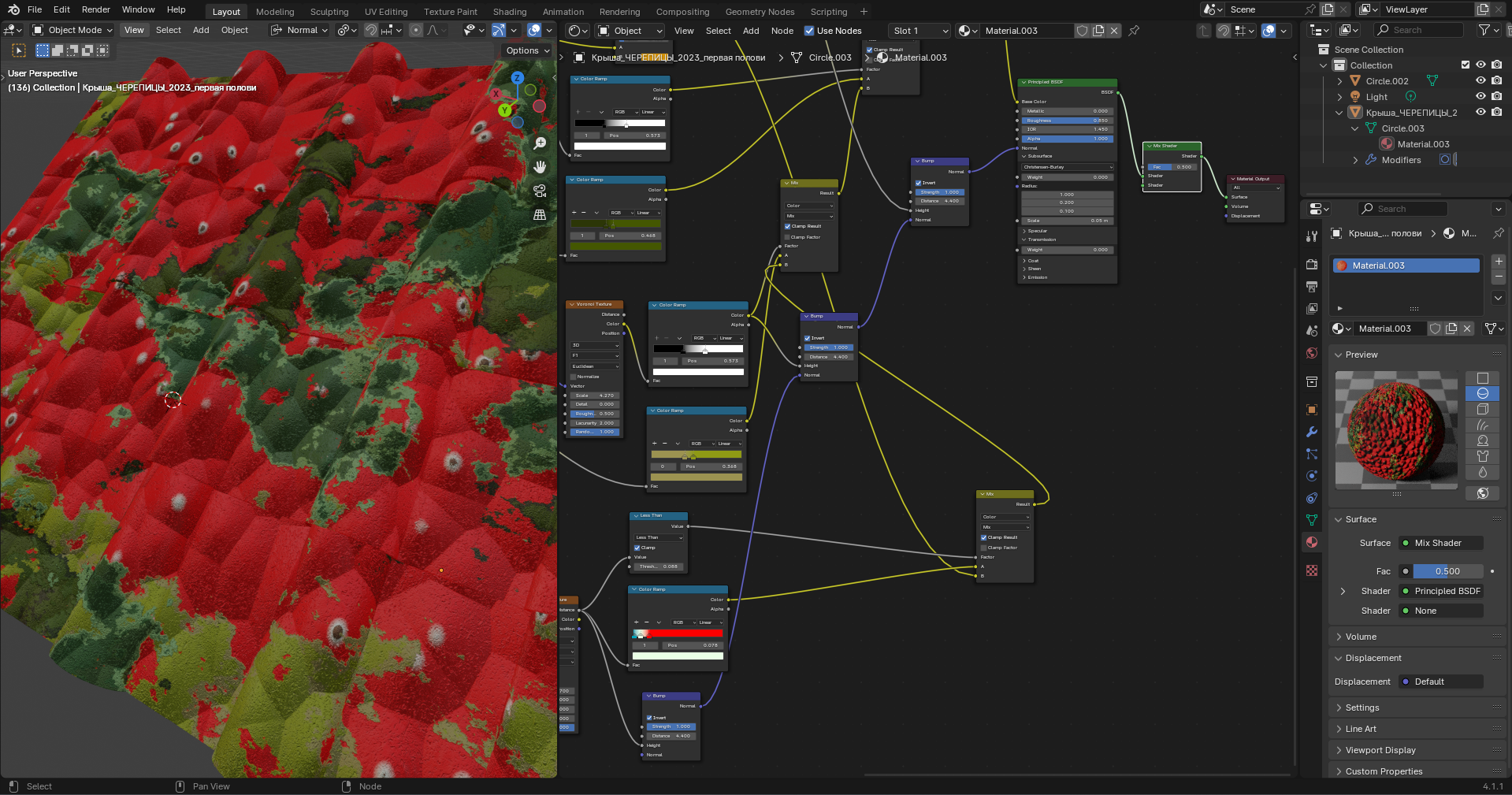Viewport: 1512px width, 795px height.
Task: Select cloth material preview type
Action: tap(1482, 457)
